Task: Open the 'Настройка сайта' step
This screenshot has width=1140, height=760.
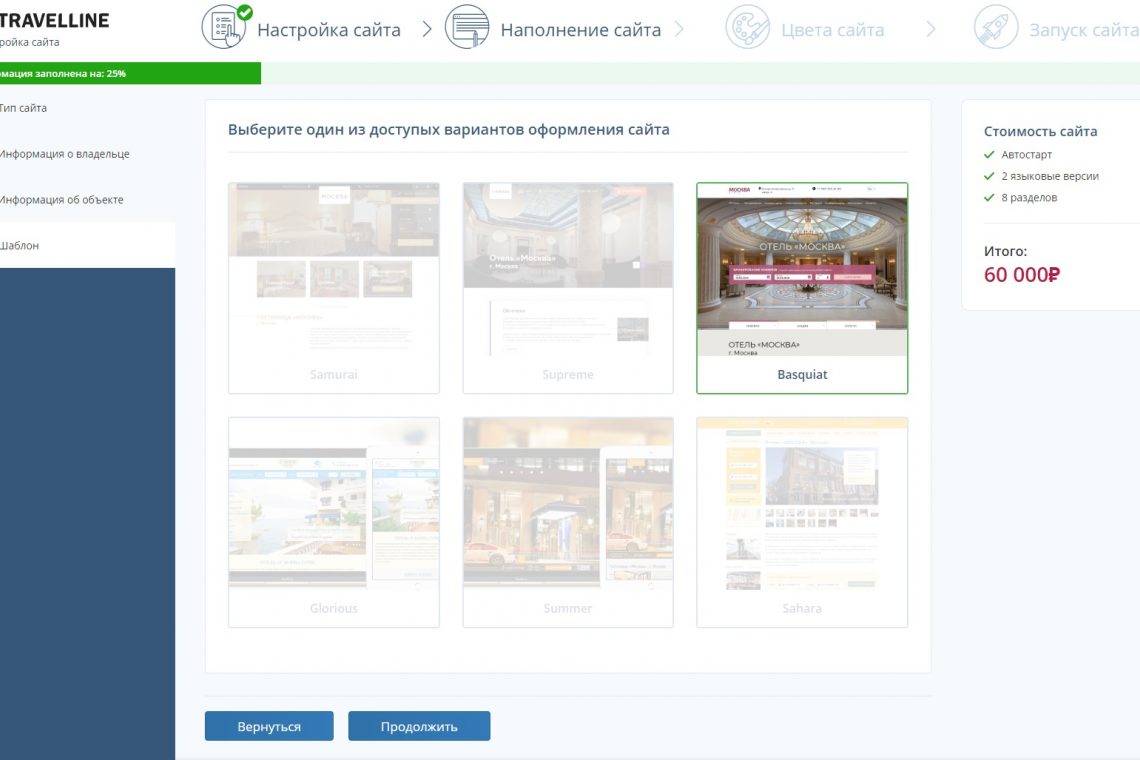Action: click(x=329, y=30)
